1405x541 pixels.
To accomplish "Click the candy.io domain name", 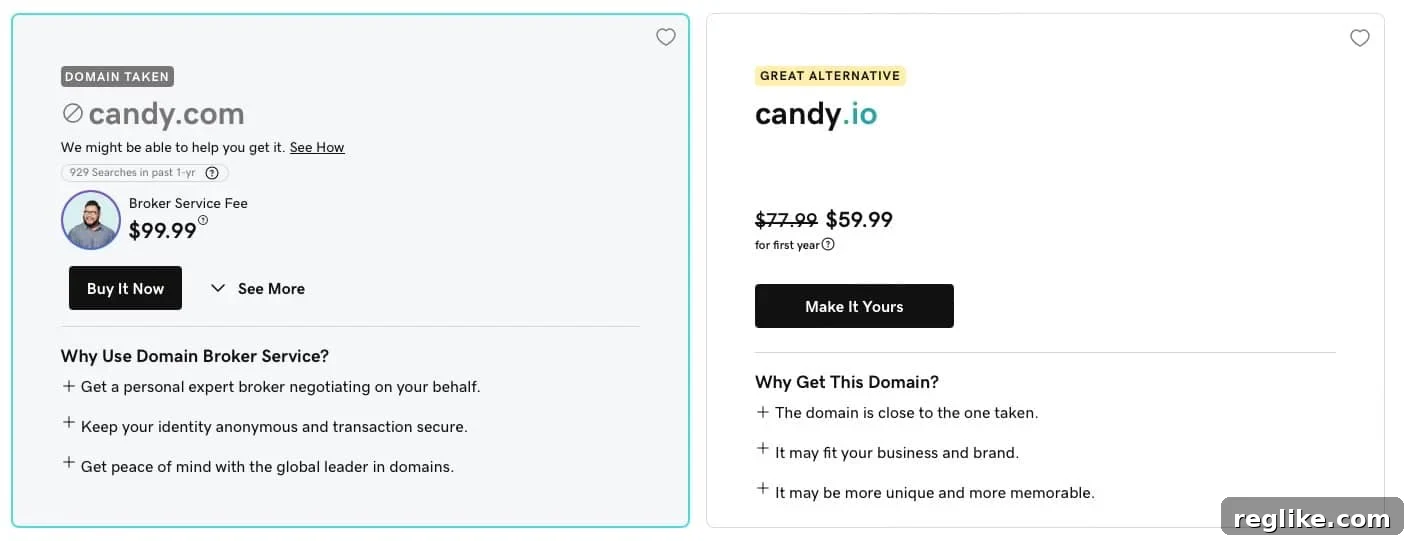I will pos(816,114).
